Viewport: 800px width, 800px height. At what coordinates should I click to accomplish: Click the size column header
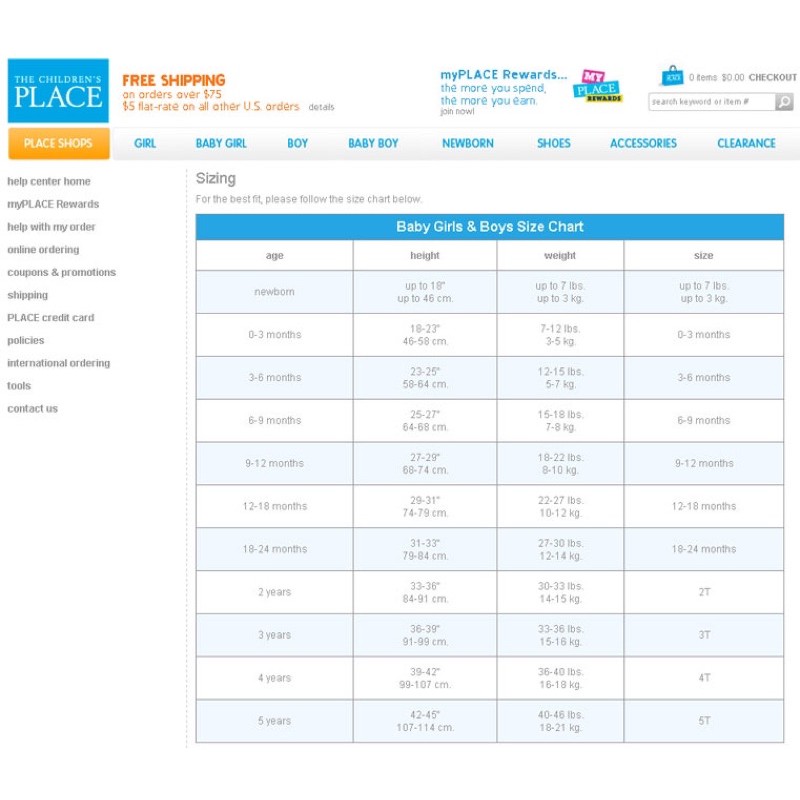coord(704,256)
